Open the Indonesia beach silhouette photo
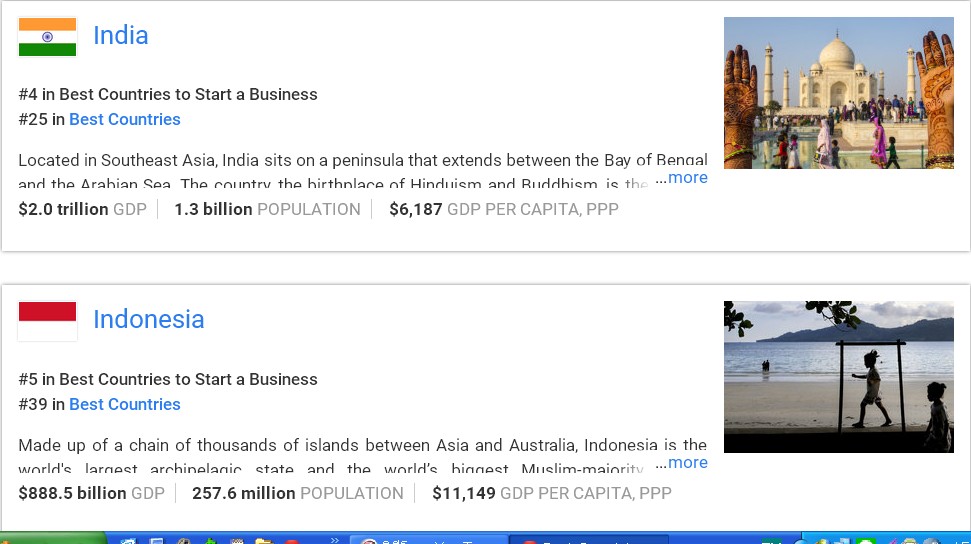 pos(838,377)
